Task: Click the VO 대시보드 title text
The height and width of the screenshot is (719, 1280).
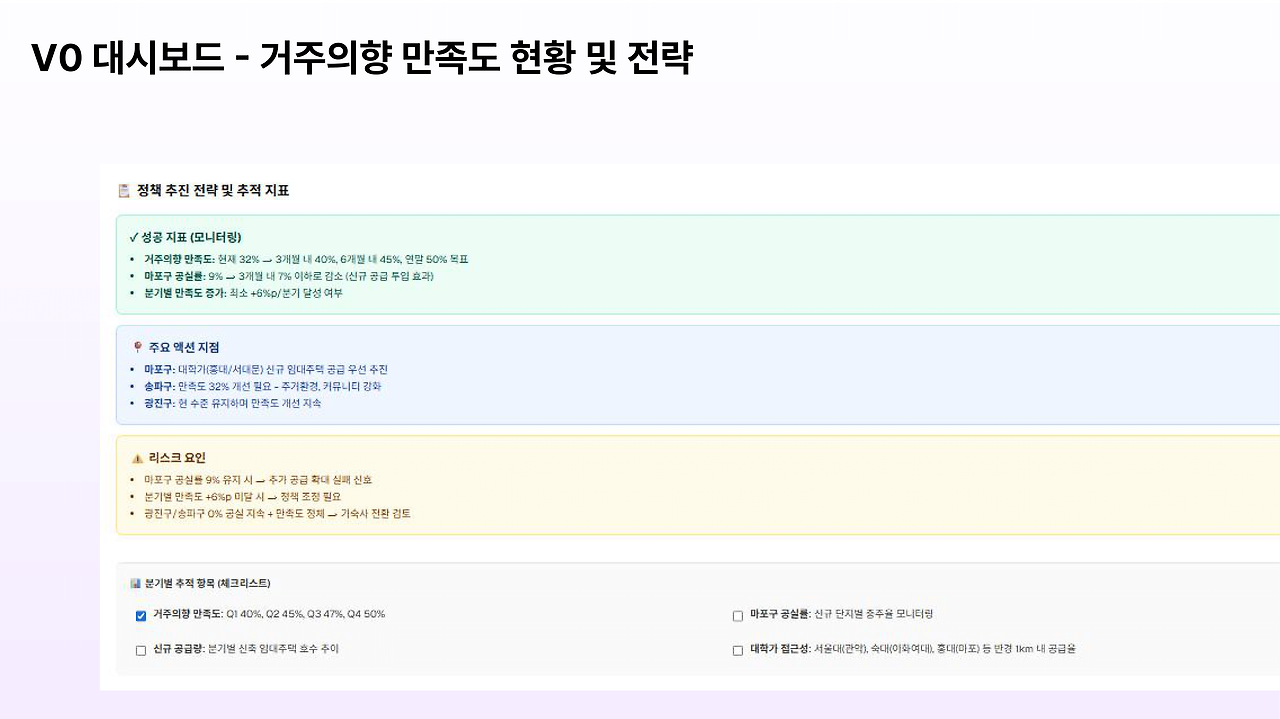Action: [365, 57]
